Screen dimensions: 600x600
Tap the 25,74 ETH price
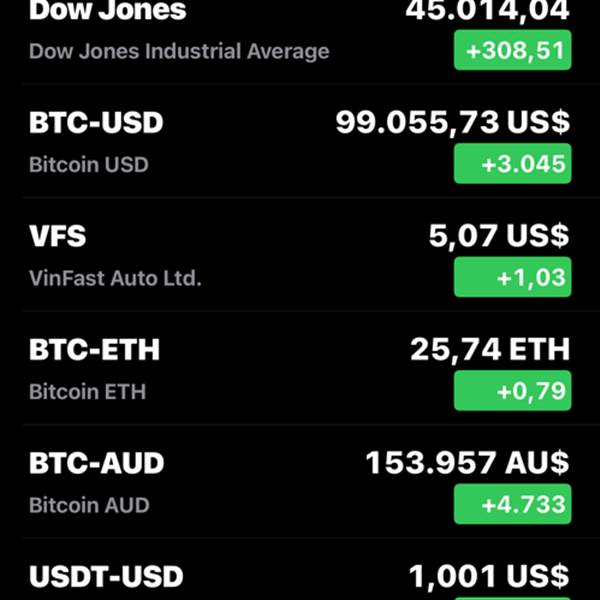point(490,349)
